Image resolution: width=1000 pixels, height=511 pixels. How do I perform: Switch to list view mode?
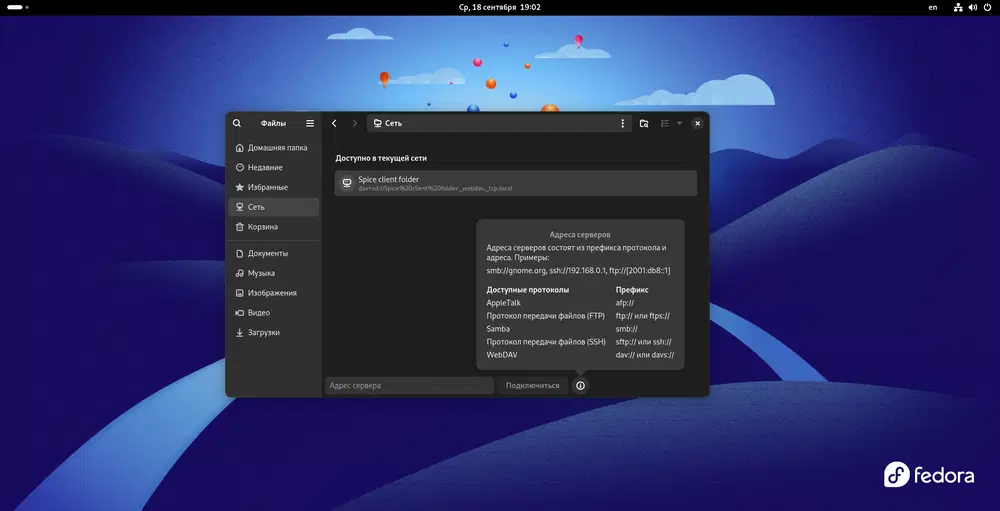pyautogui.click(x=665, y=123)
